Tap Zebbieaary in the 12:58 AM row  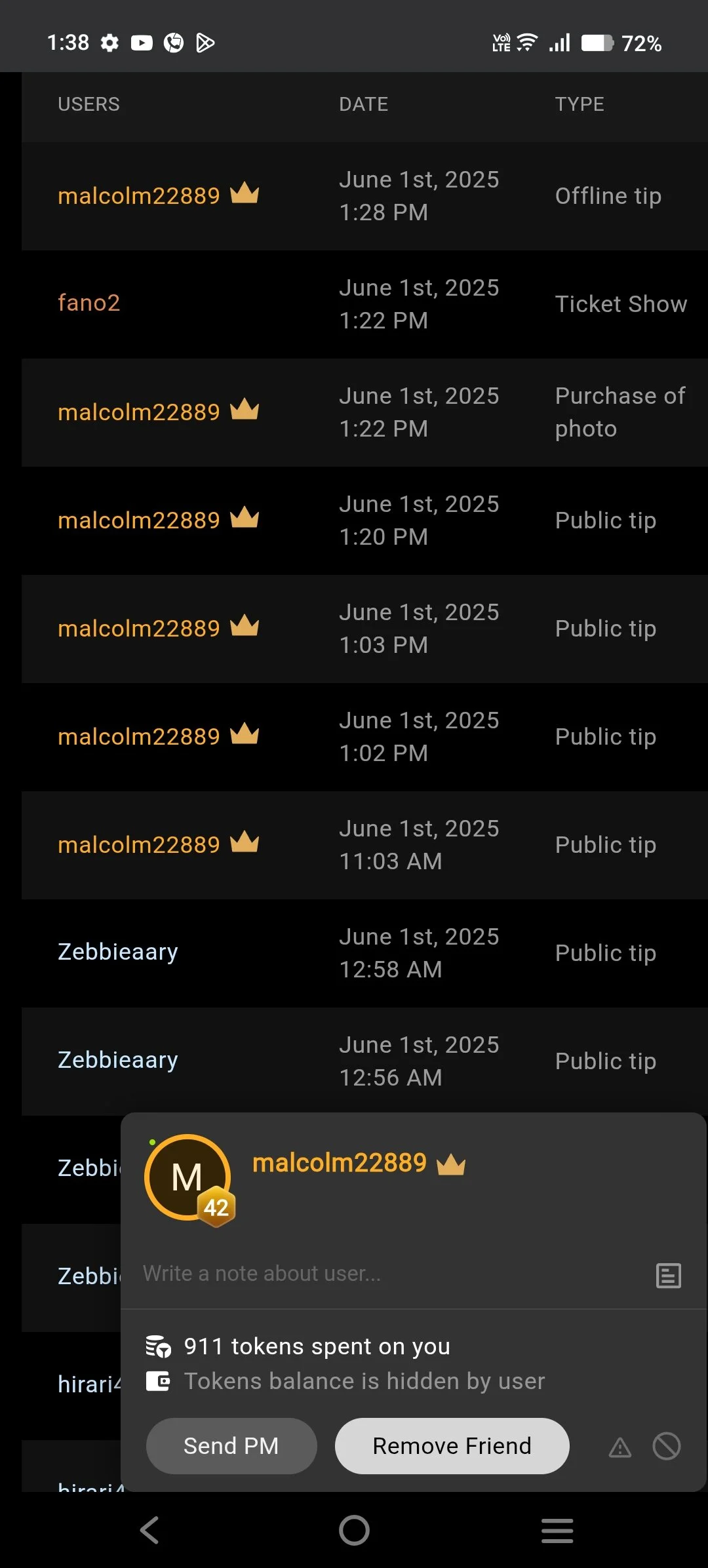[x=118, y=952]
